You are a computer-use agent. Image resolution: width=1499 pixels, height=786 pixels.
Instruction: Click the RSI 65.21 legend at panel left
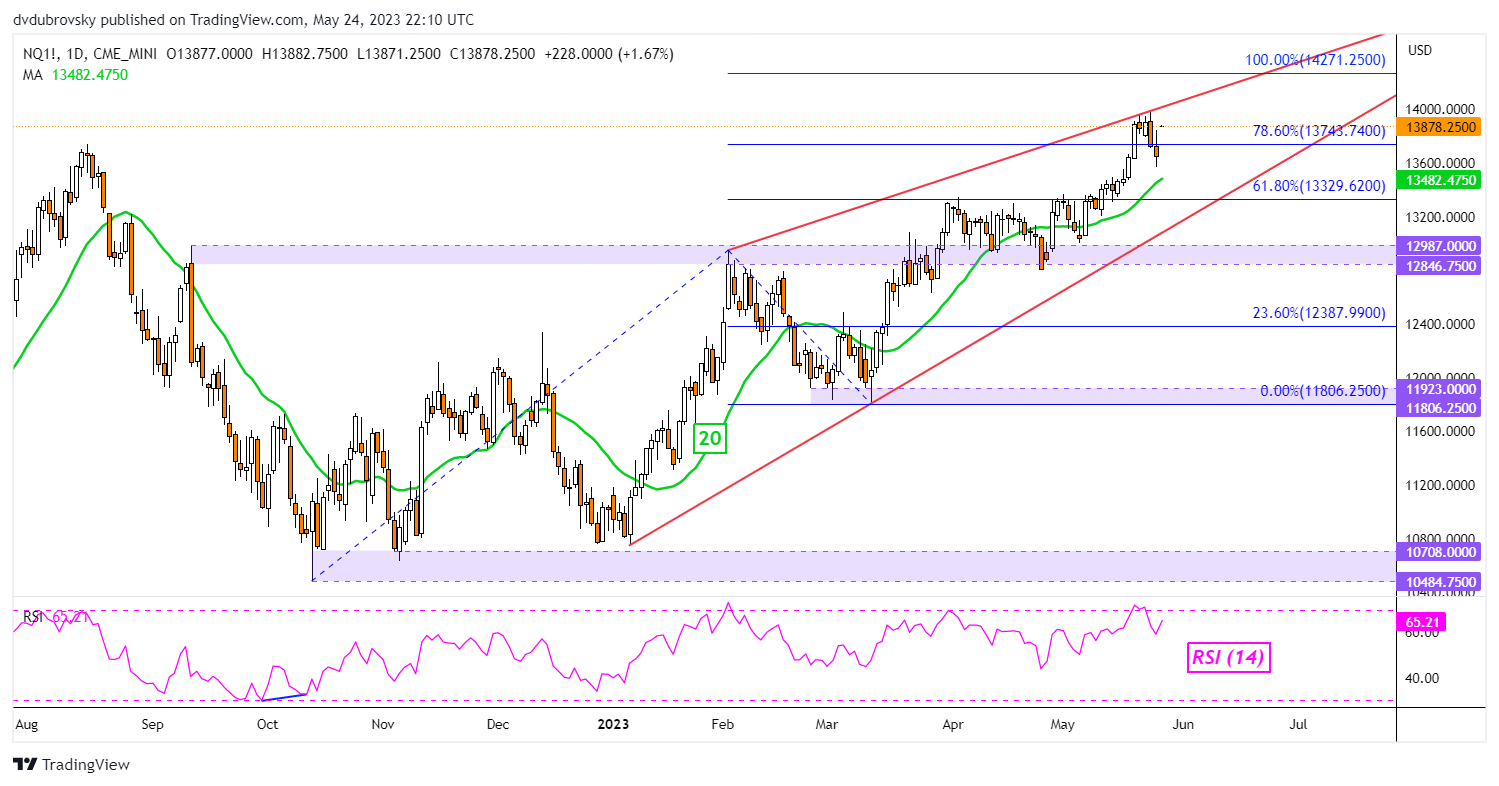coord(55,617)
